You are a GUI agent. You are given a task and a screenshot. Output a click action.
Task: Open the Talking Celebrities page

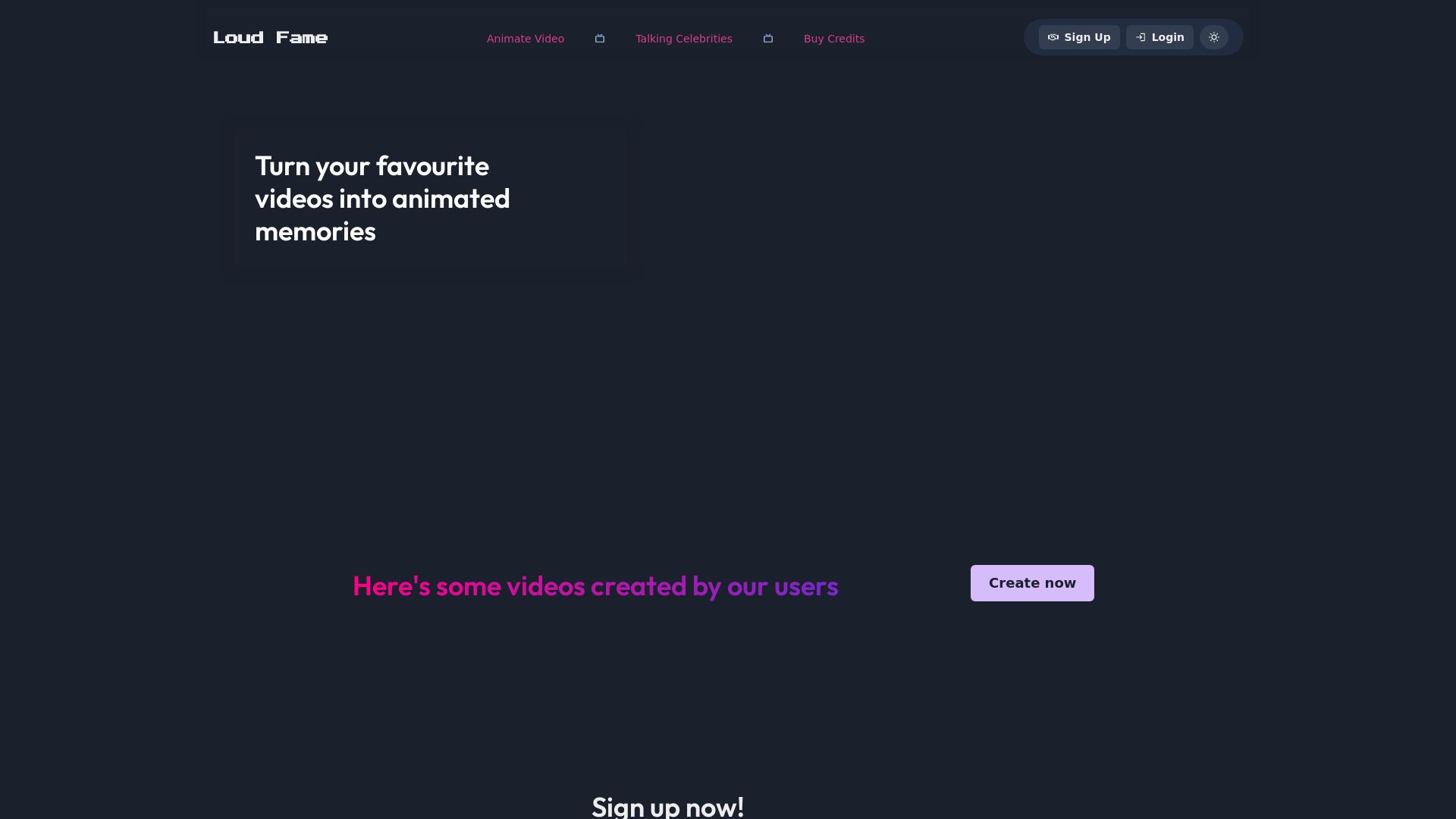click(x=684, y=39)
